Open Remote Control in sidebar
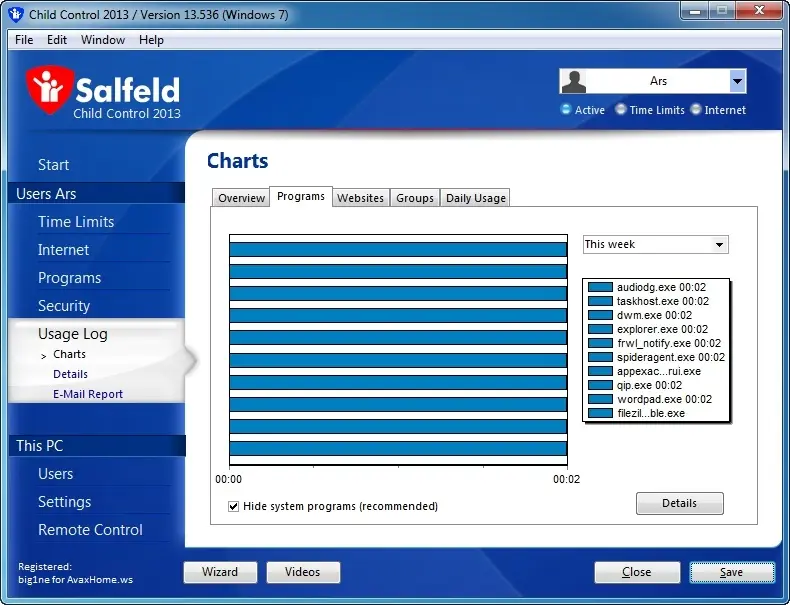This screenshot has height=605, width=790. 90,530
